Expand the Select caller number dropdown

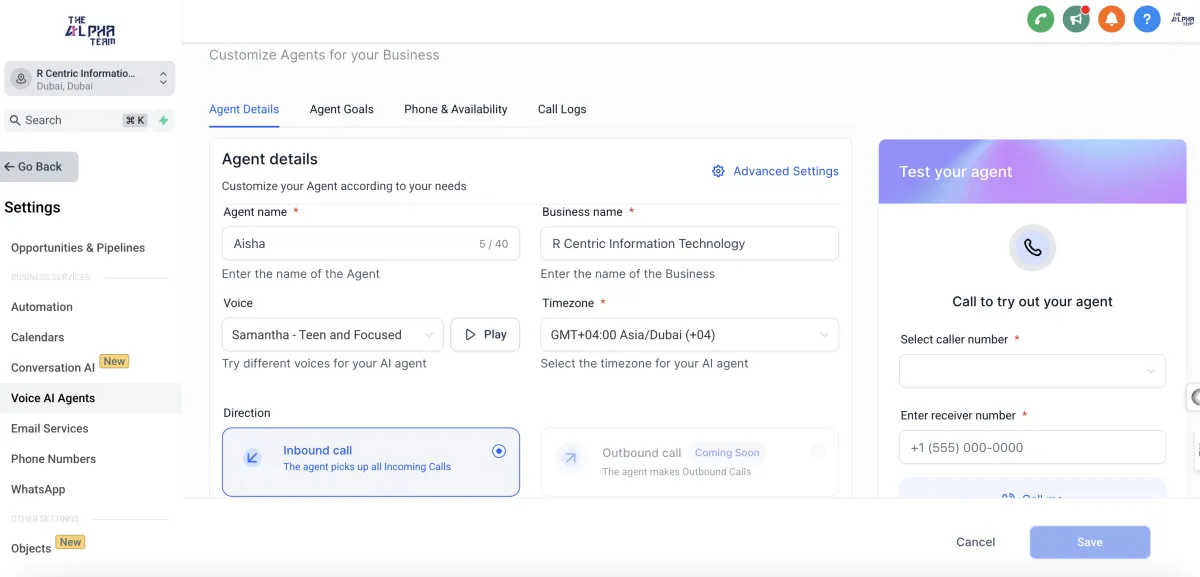click(1032, 371)
